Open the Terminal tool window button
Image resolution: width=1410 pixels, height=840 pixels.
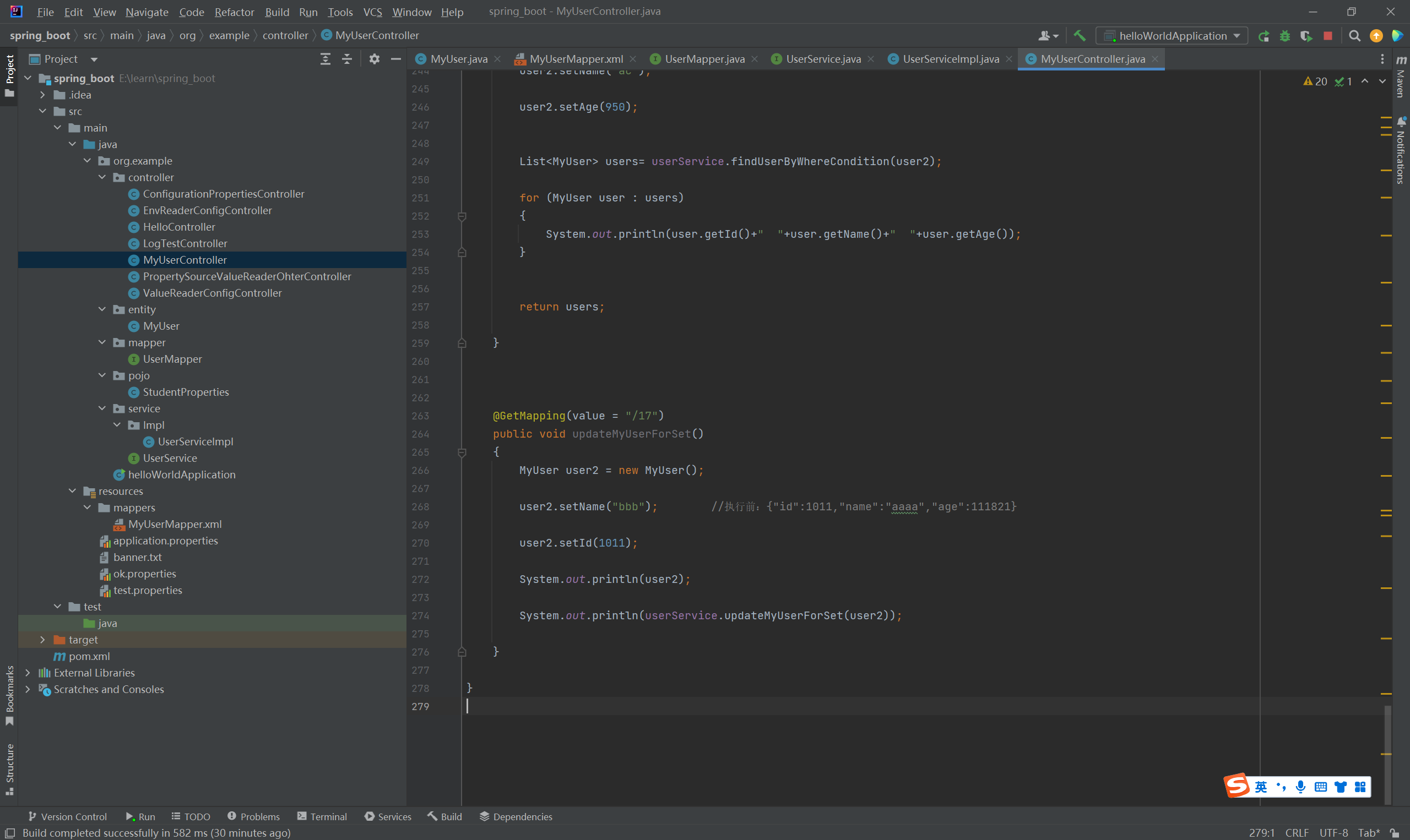[x=322, y=816]
